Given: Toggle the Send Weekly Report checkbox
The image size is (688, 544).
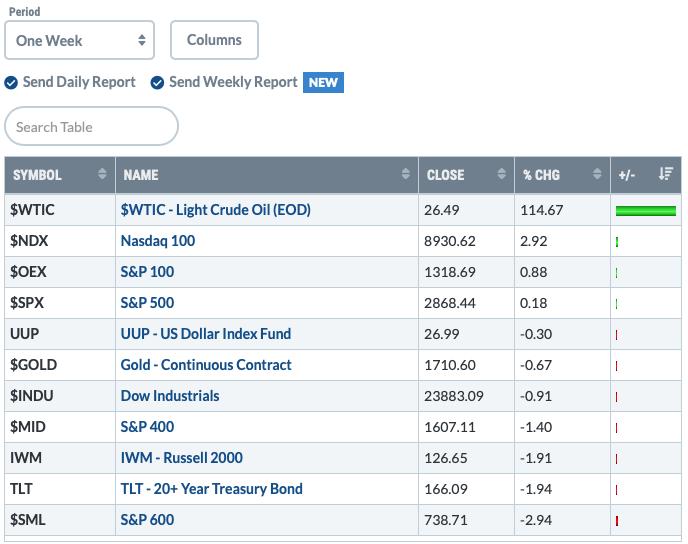Looking at the screenshot, I should (x=157, y=82).
